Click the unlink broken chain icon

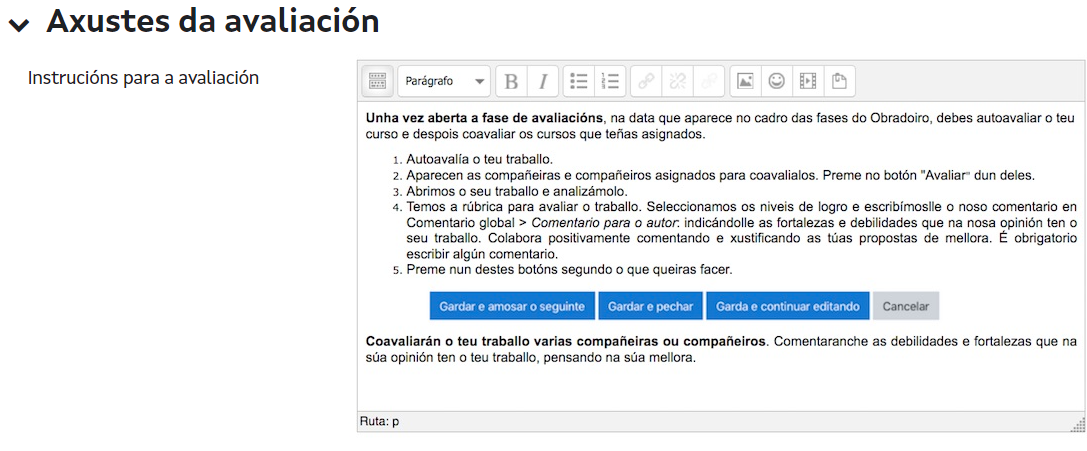pyautogui.click(x=678, y=81)
